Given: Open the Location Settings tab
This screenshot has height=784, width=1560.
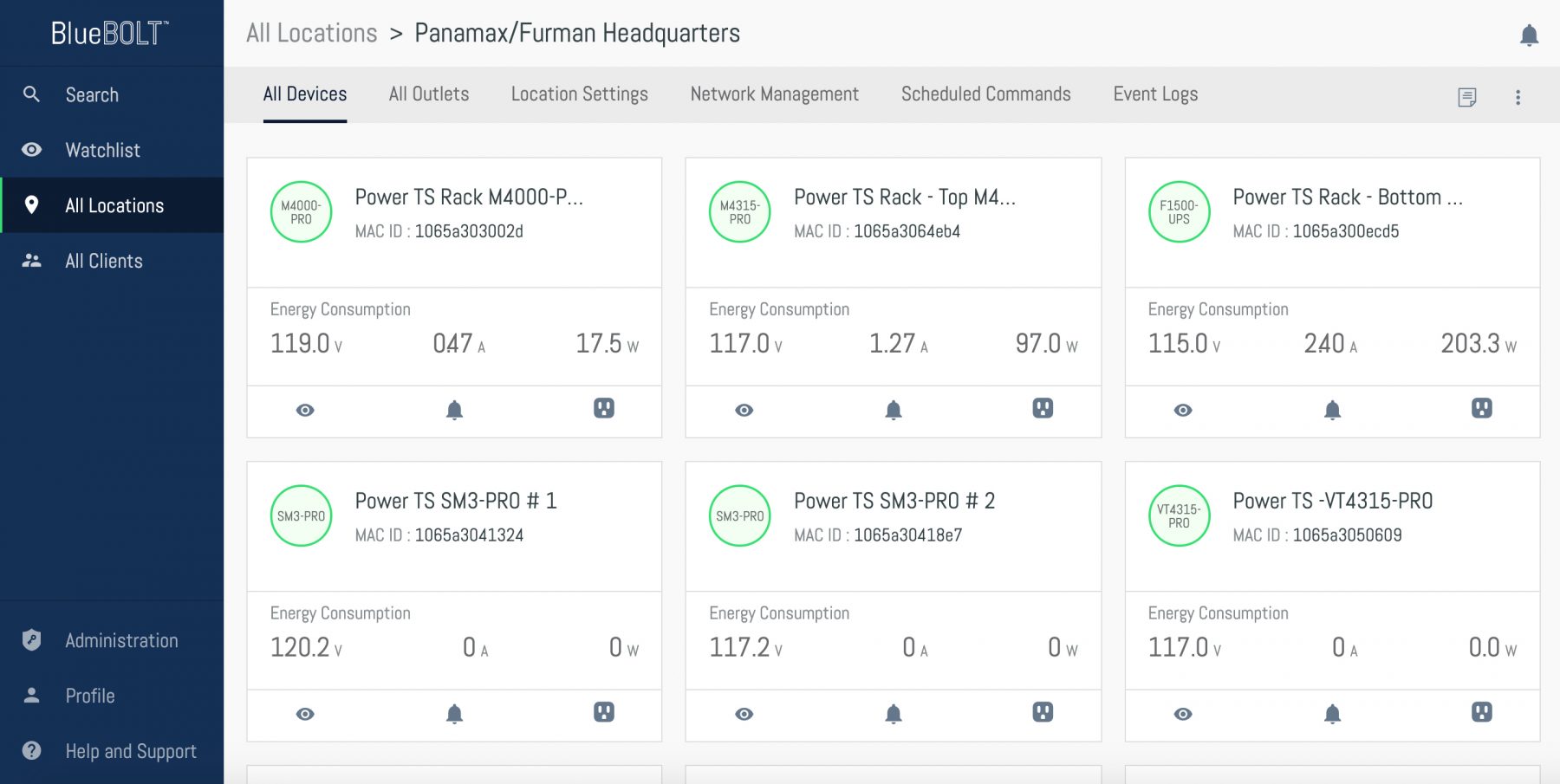Looking at the screenshot, I should tap(580, 94).
